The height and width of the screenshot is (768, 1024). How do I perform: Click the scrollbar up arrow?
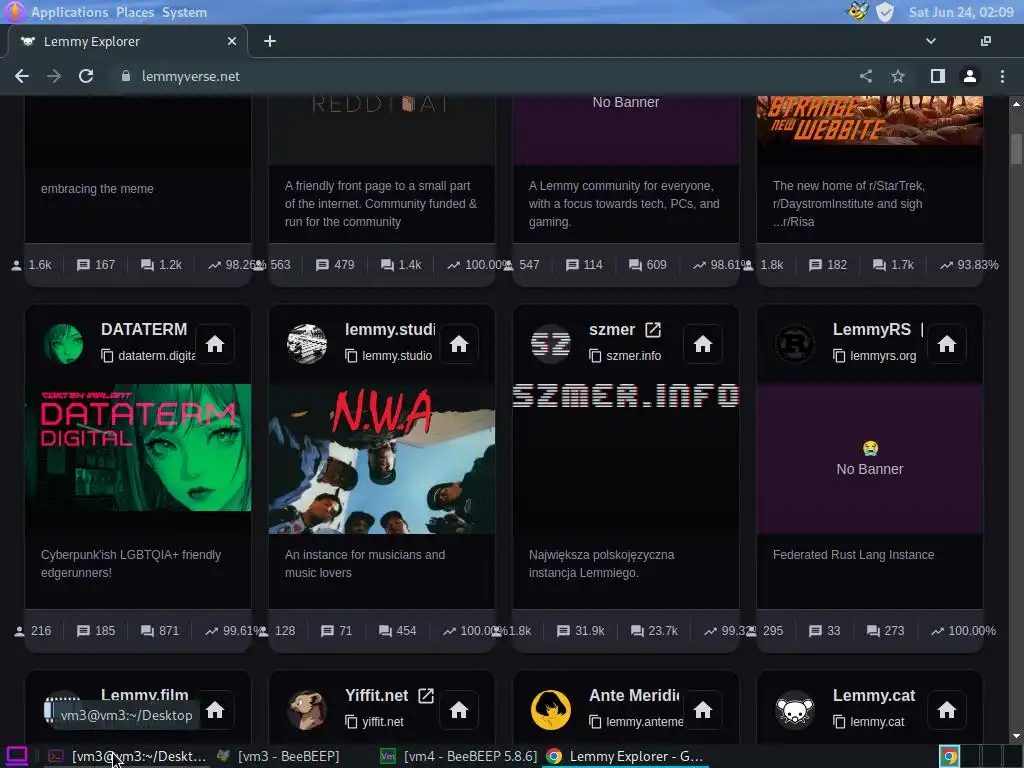pos(1016,104)
